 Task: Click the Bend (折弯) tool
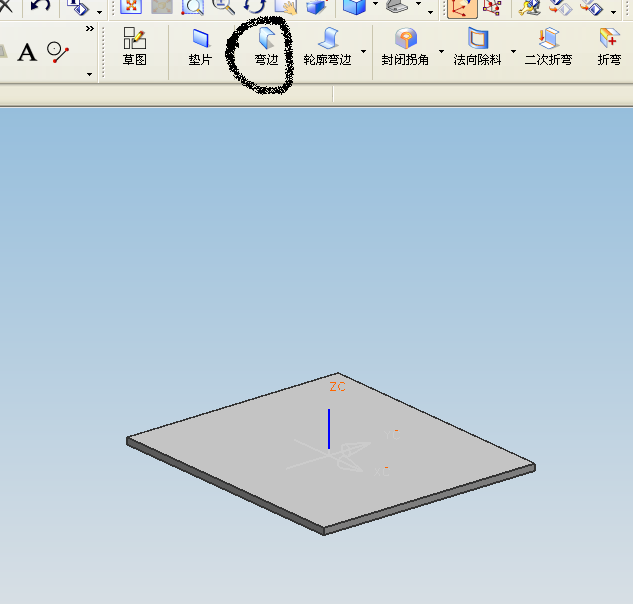(609, 46)
